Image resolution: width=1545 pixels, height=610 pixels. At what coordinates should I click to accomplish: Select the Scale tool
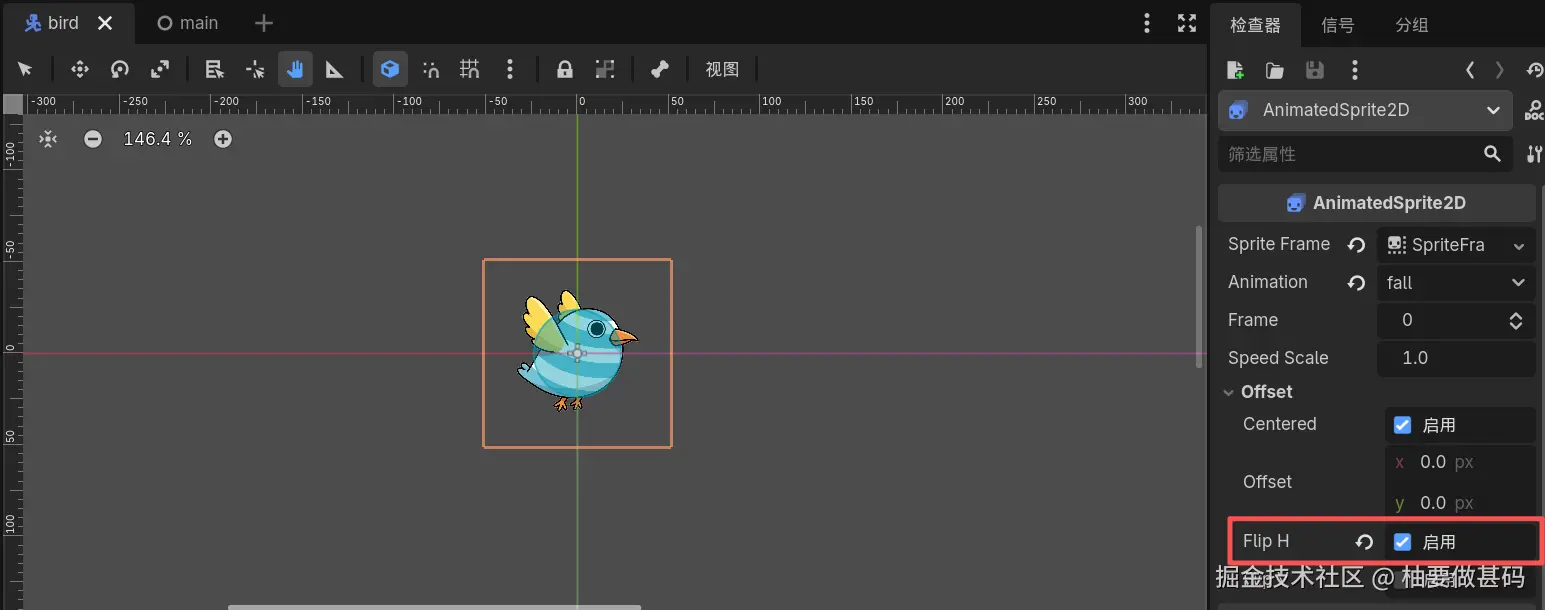click(159, 69)
